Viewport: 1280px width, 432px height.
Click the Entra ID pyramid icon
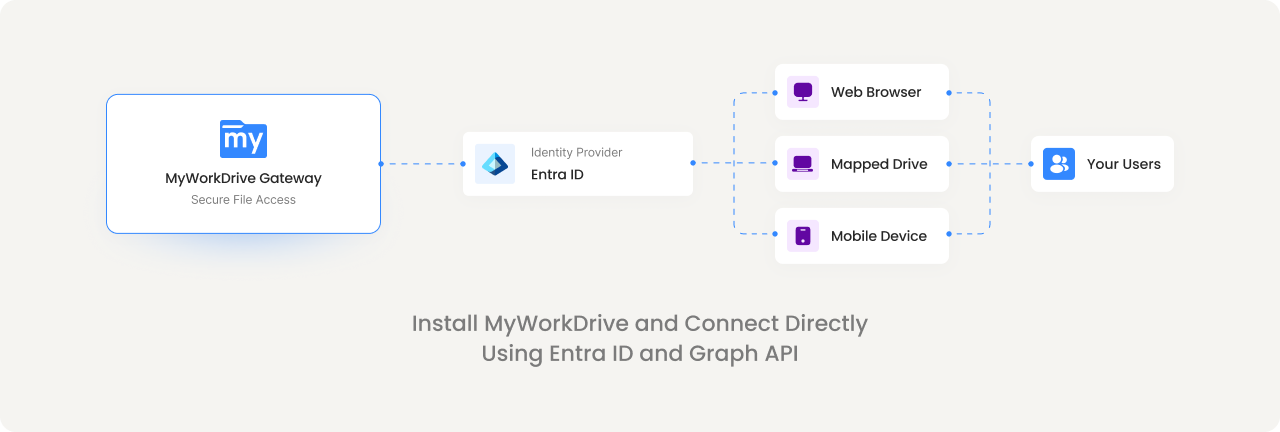(495, 164)
